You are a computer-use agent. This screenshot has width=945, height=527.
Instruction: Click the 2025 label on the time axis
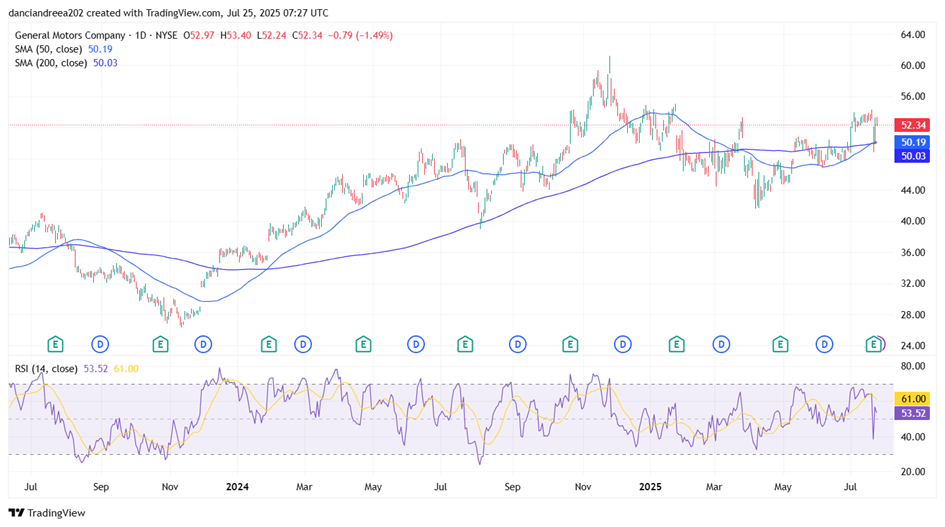[649, 487]
